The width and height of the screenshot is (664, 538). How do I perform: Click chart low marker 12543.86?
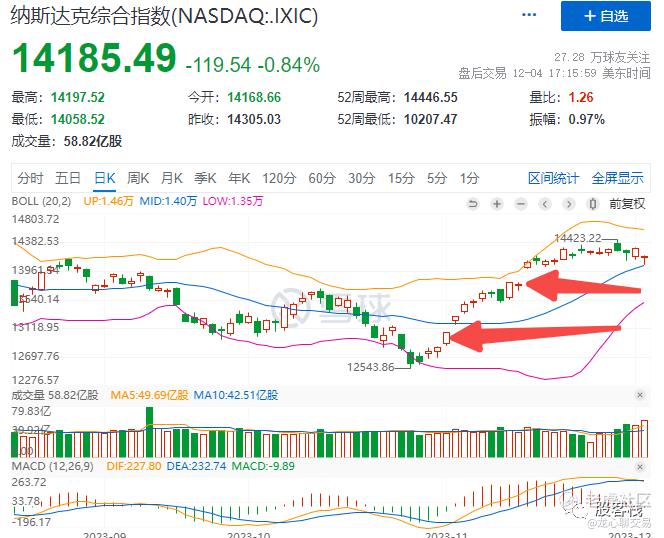click(x=371, y=367)
